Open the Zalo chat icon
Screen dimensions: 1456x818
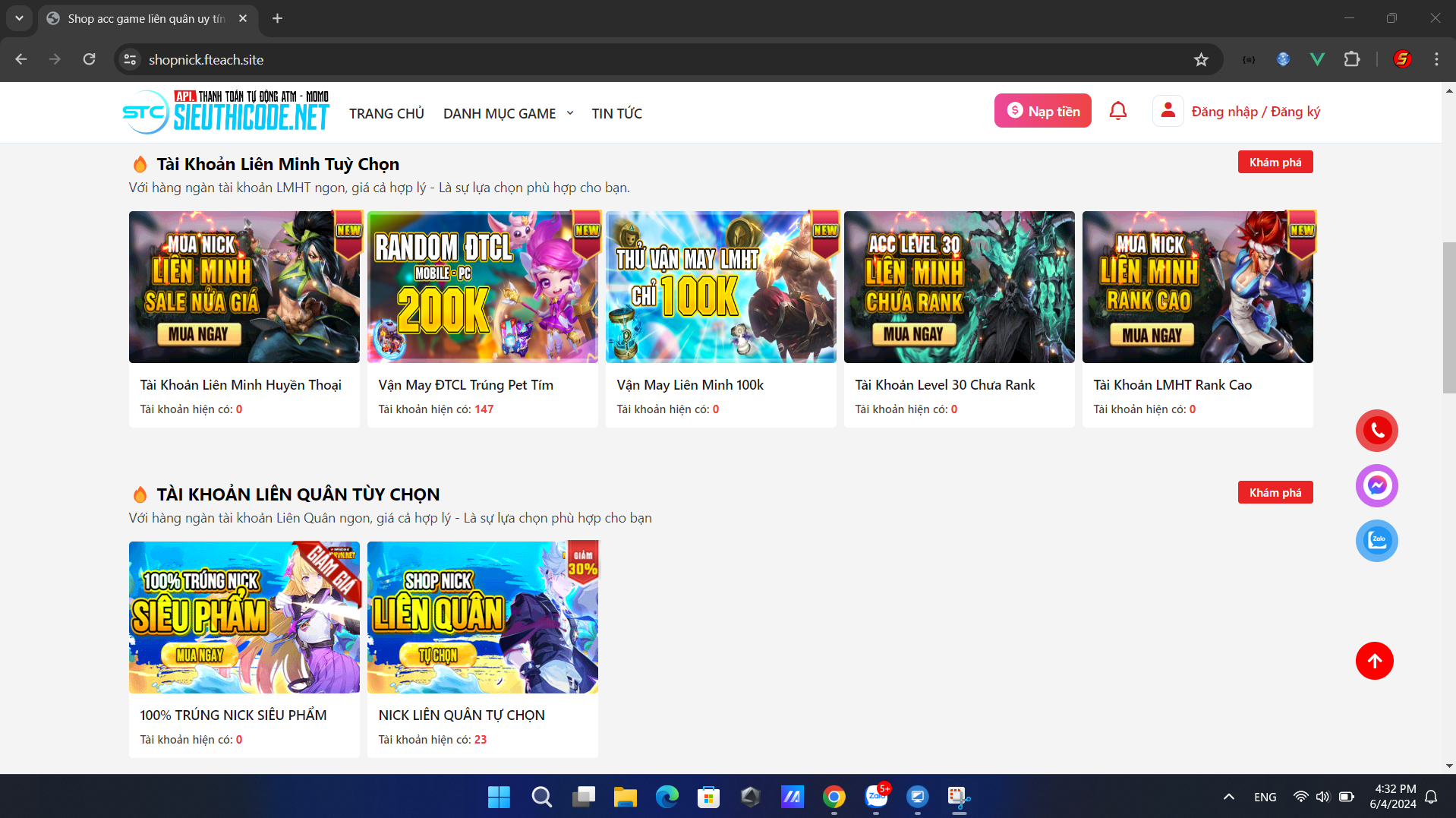[1376, 541]
